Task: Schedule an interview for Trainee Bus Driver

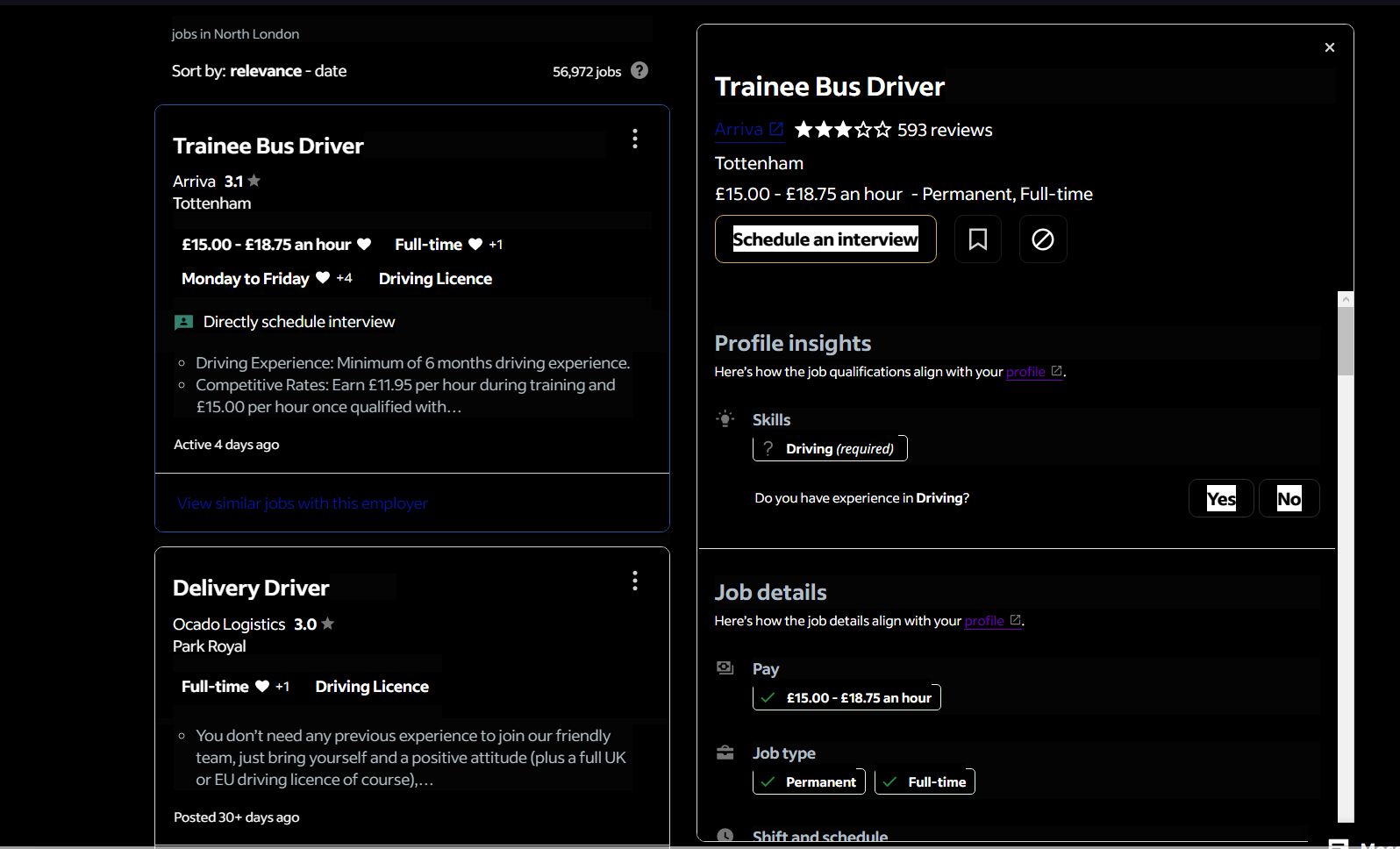Action: click(x=825, y=239)
